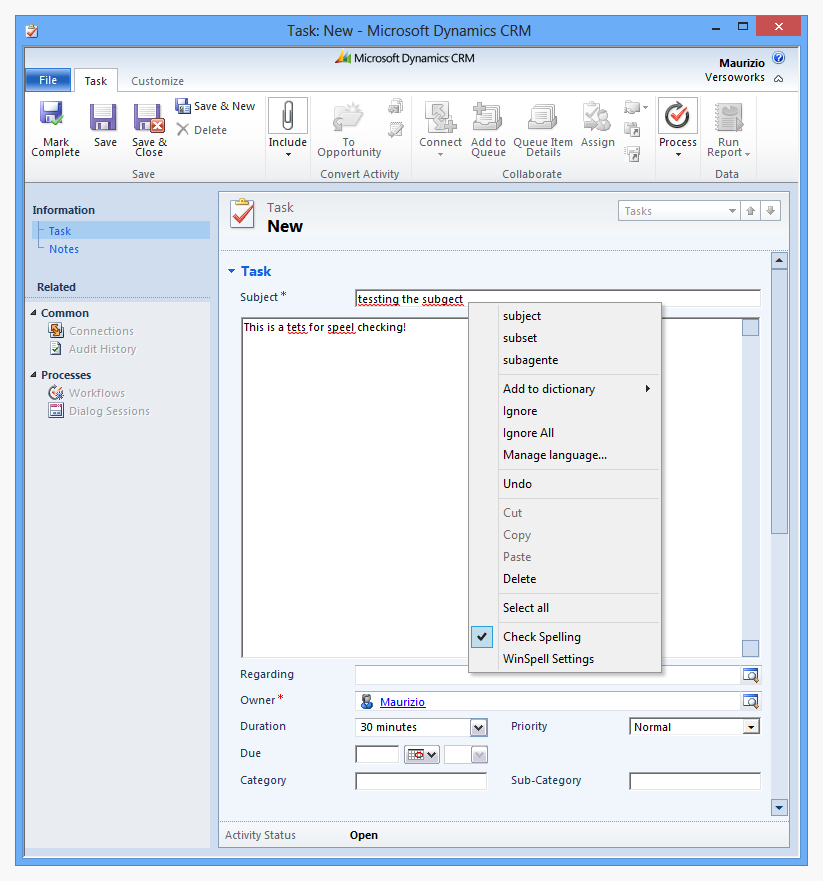Choose the 'subset' spelling suggestion

(x=564, y=338)
